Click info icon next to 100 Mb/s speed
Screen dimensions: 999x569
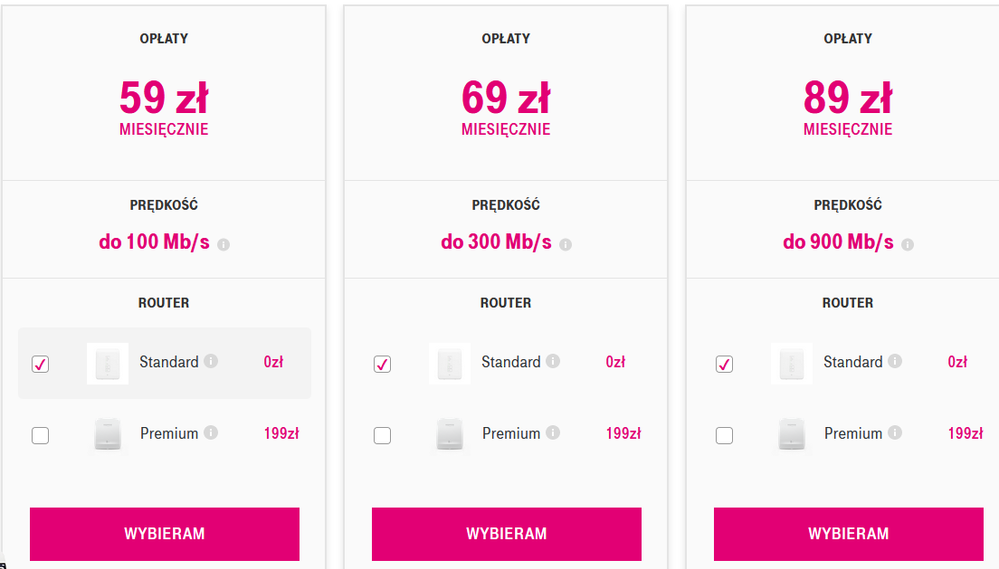[223, 244]
